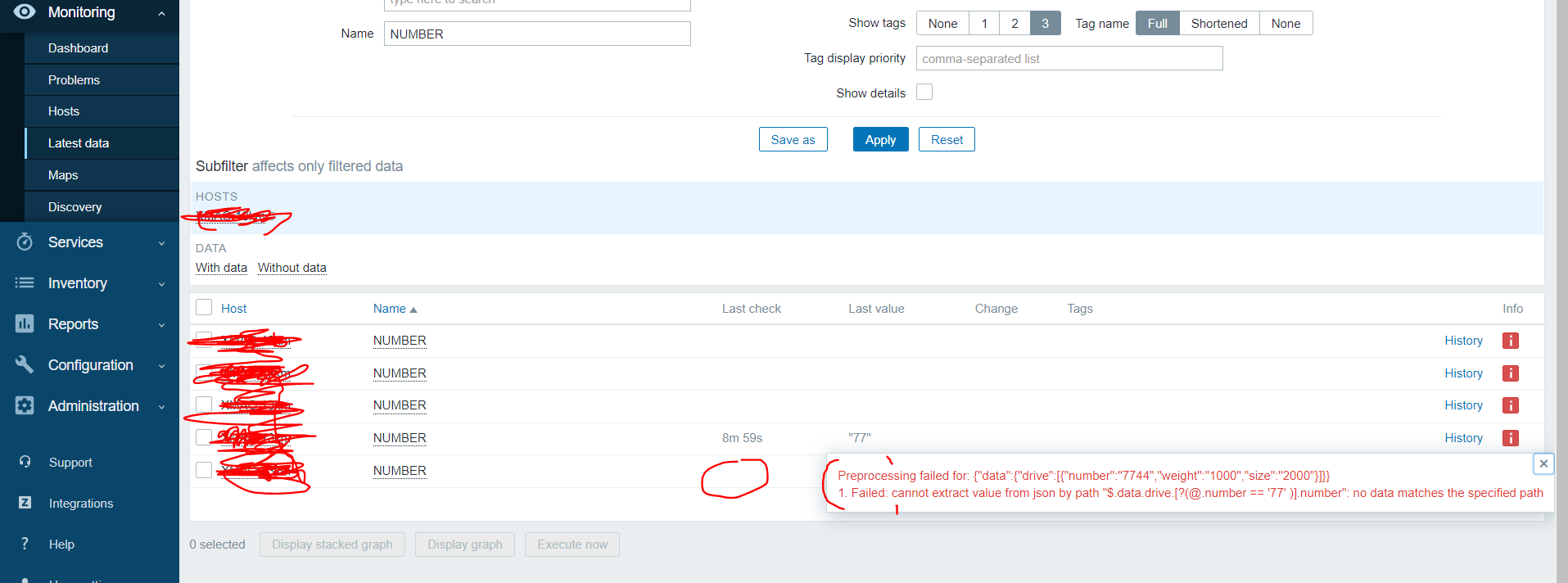Image resolution: width=1568 pixels, height=583 pixels.
Task: Open info icon in the "77" value row
Action: (1511, 438)
